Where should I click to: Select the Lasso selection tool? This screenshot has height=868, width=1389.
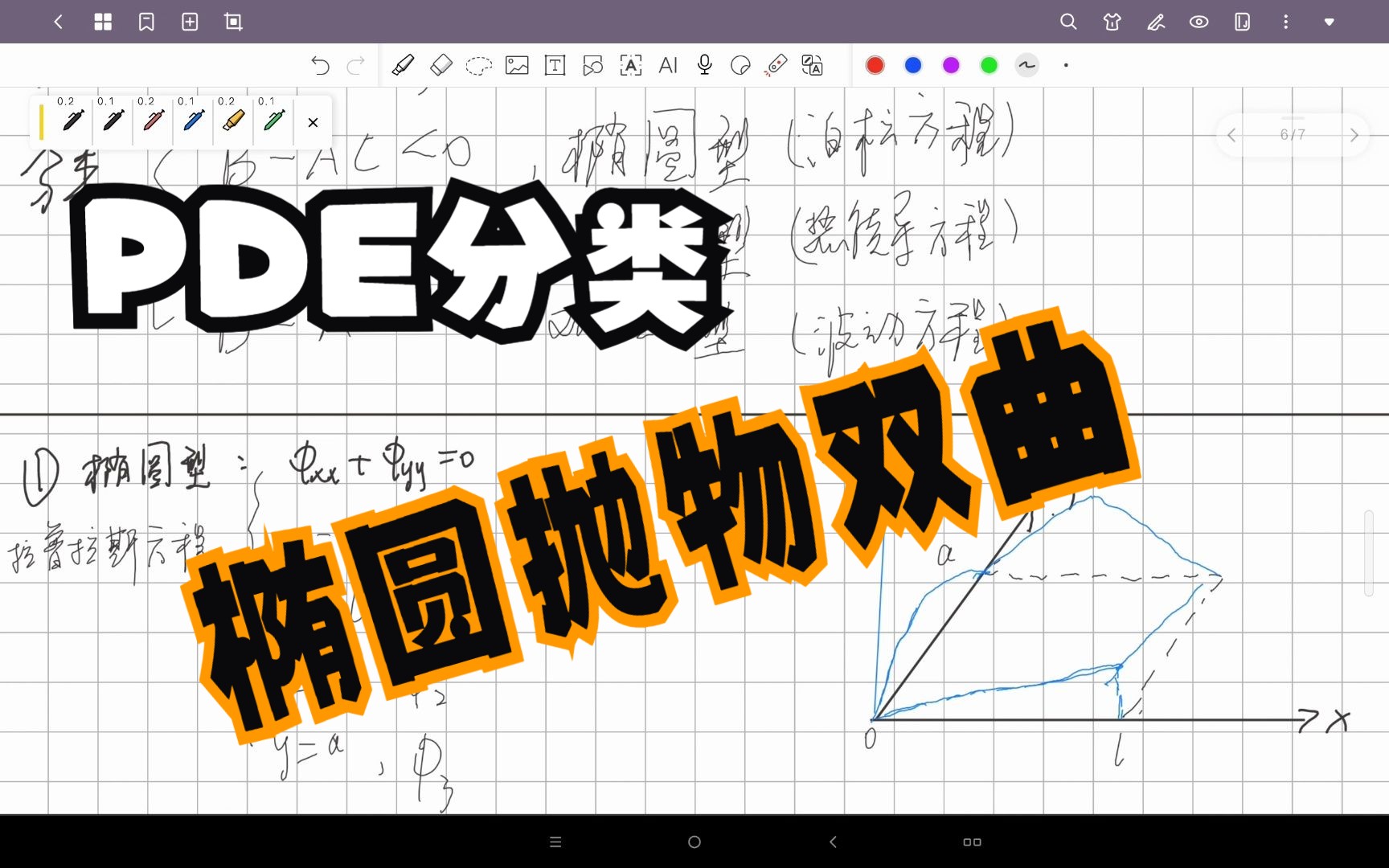[479, 65]
